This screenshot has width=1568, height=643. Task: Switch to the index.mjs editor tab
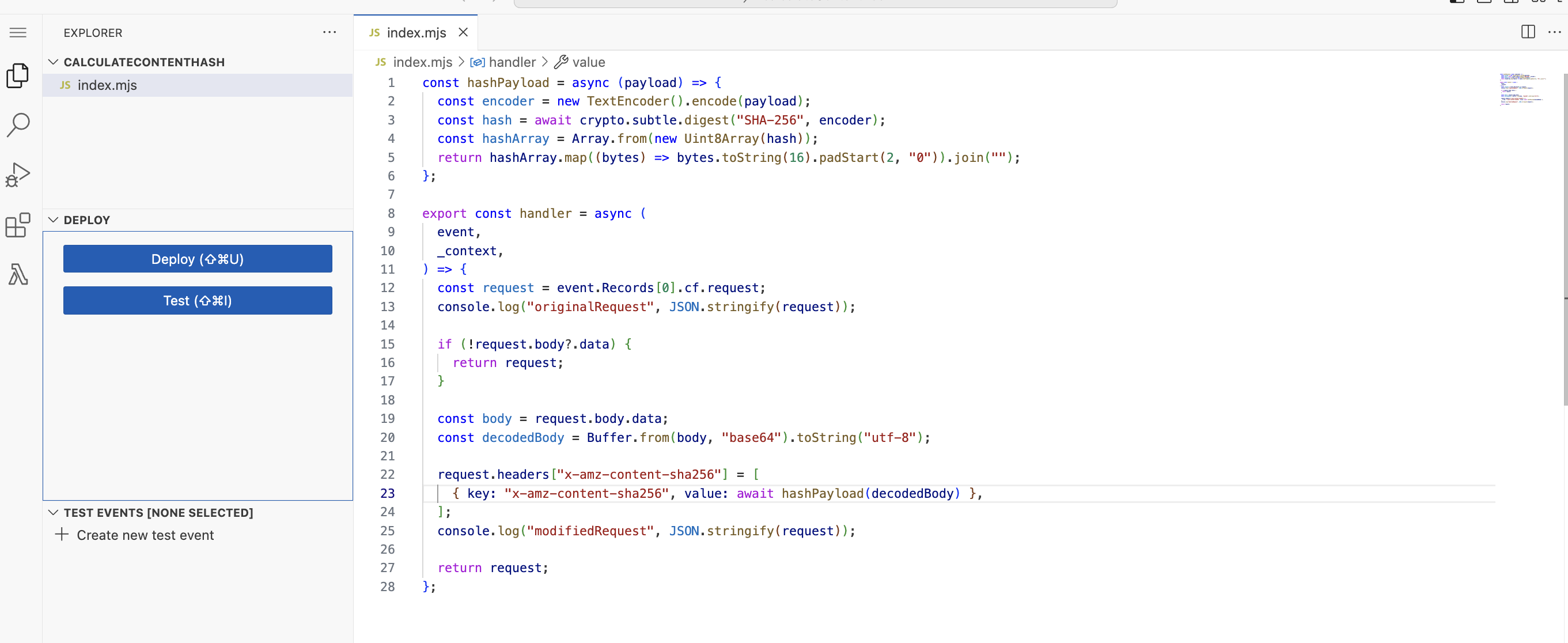click(416, 32)
